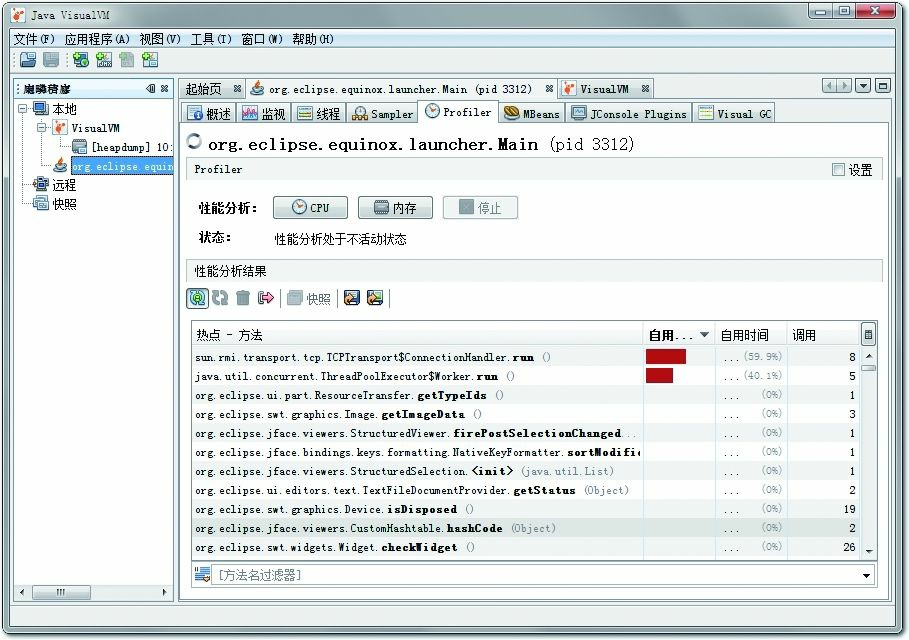The width and height of the screenshot is (909, 640).
Task: Click the results table scroll-down arrow
Action: (868, 551)
